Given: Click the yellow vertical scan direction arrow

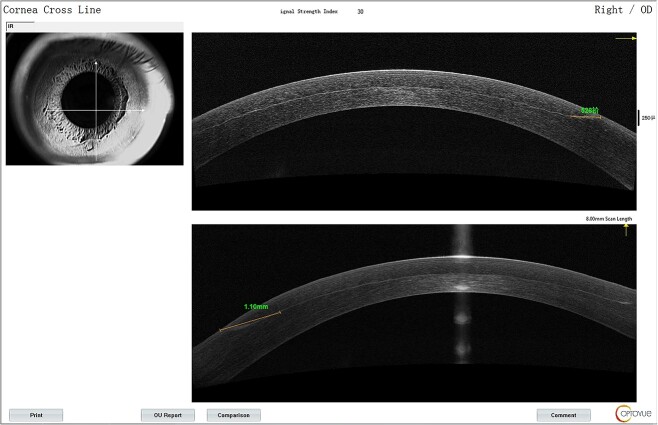Looking at the screenshot, I should coord(626,229).
